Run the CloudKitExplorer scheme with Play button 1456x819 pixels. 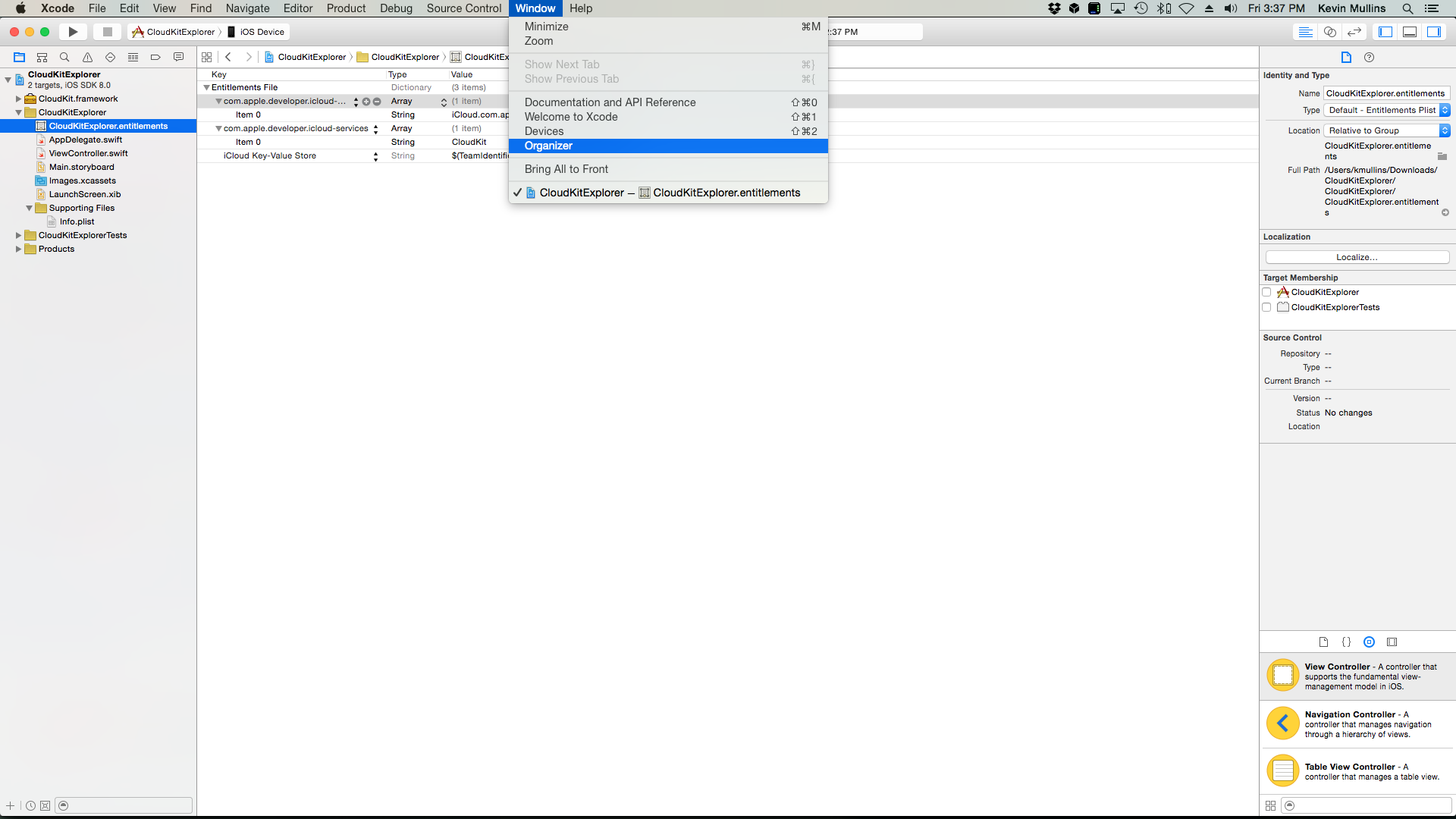click(x=73, y=32)
